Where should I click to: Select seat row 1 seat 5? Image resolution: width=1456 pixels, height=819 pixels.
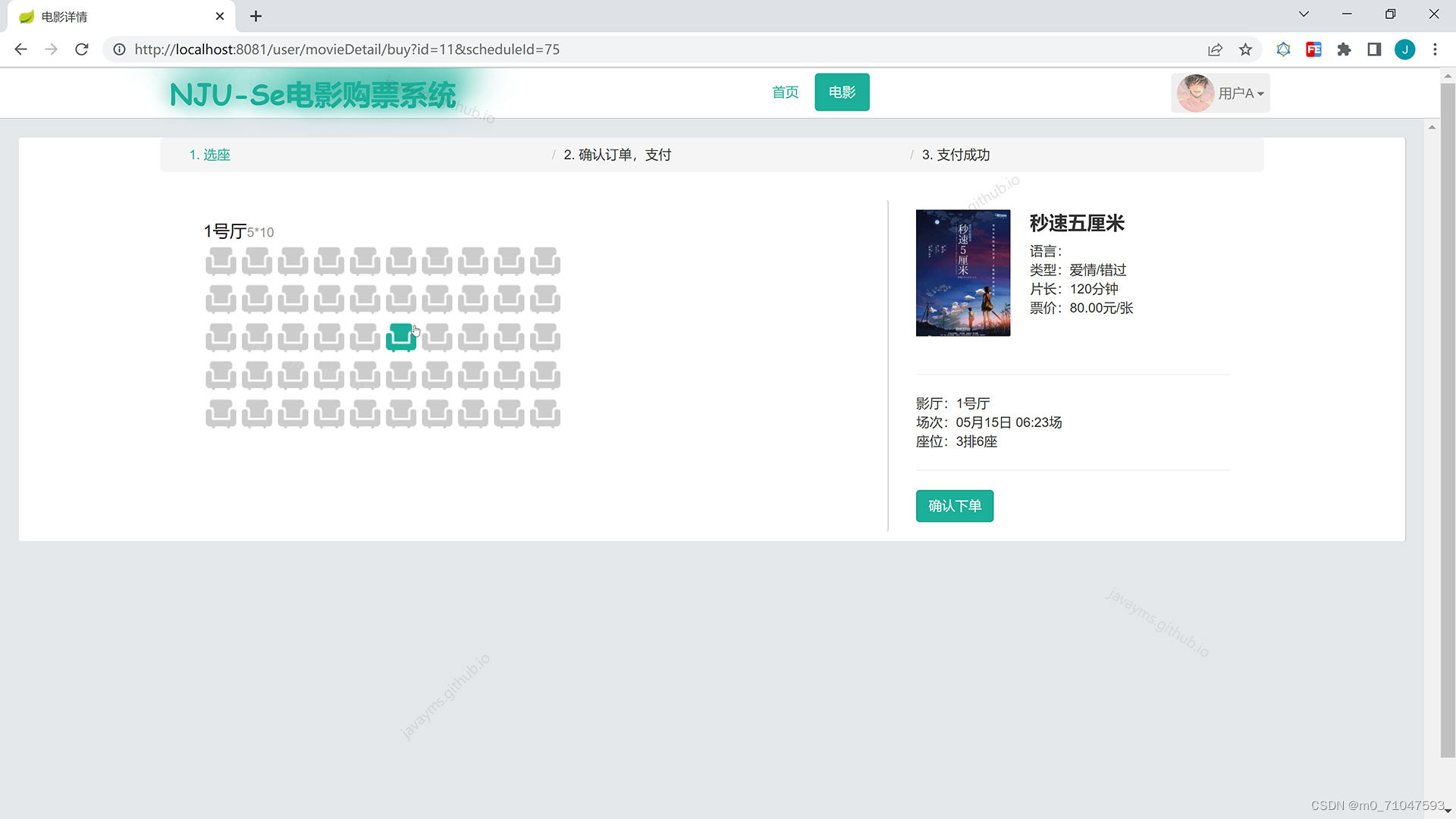coord(365,261)
